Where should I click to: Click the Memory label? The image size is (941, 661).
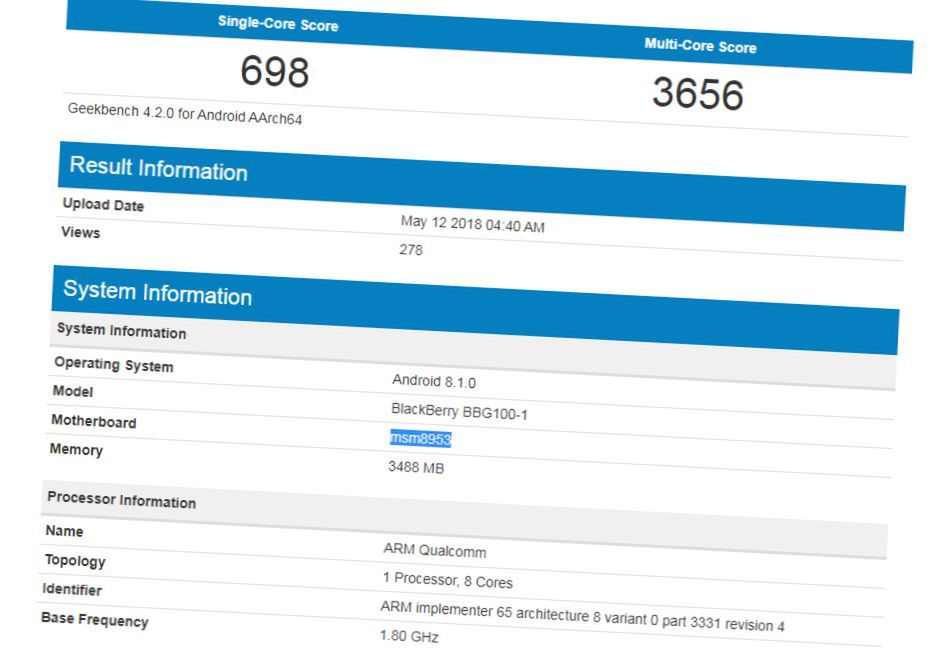click(x=76, y=449)
